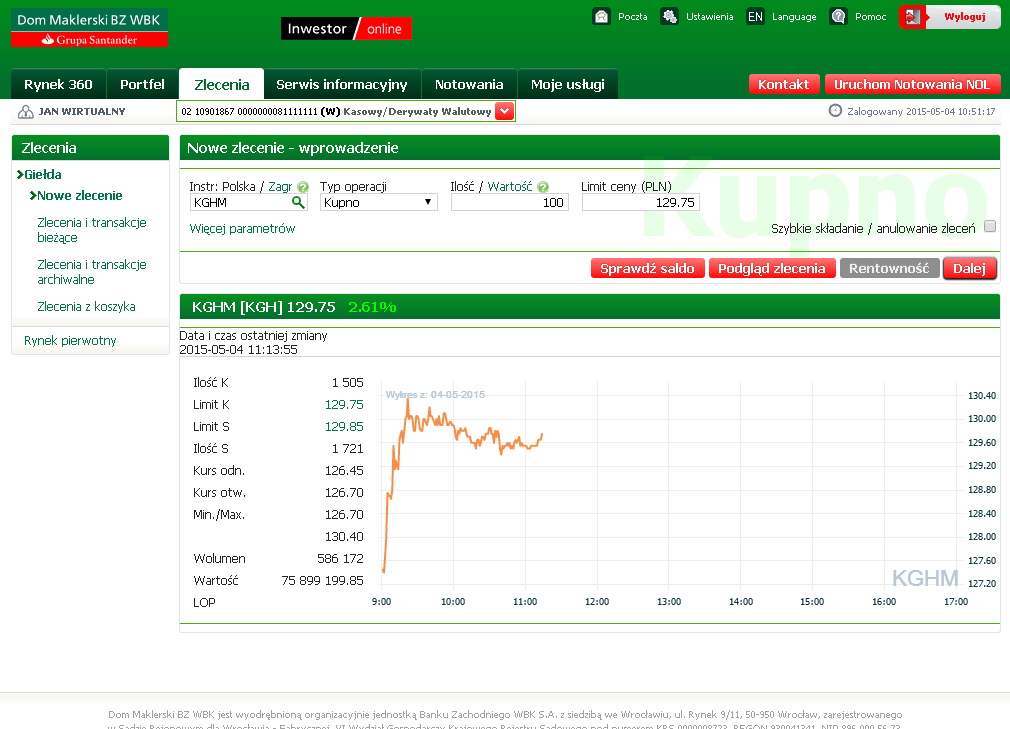This screenshot has height=729, width=1010.
Task: Click the Wartość link
Action: 510,187
